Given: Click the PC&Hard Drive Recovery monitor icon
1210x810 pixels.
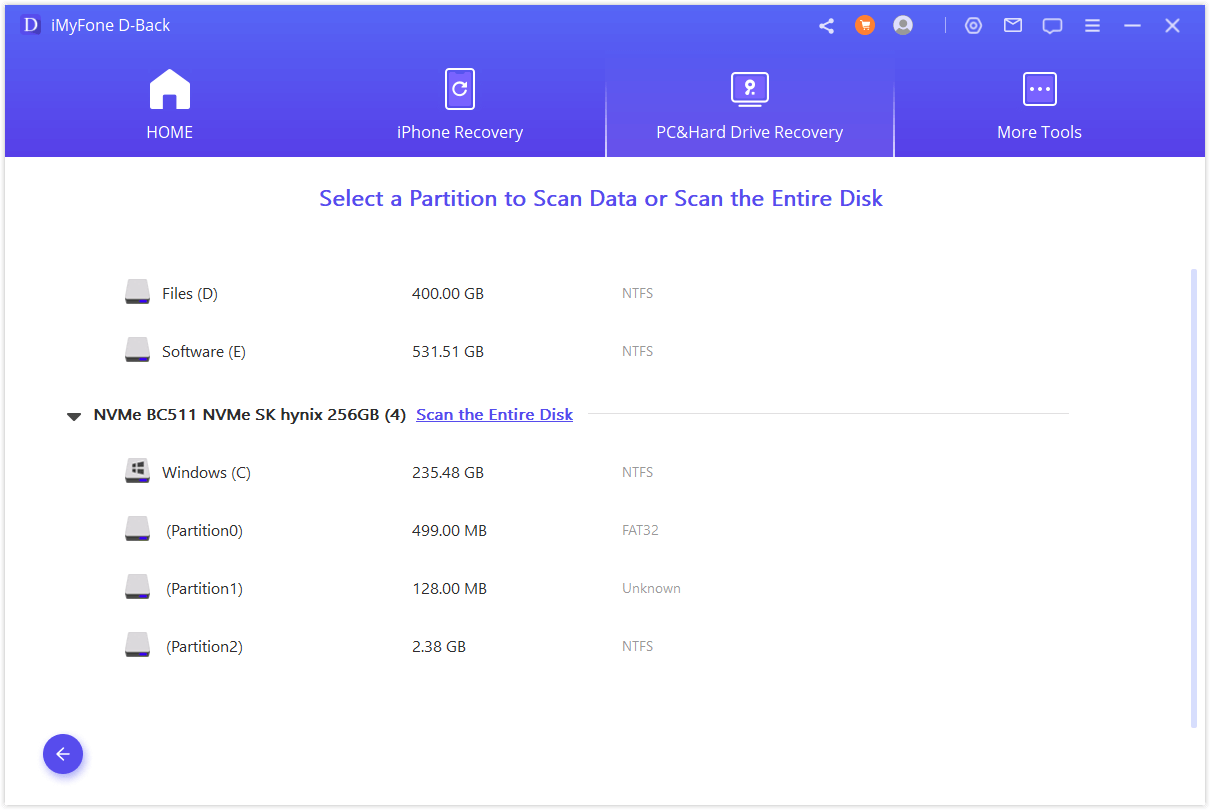Looking at the screenshot, I should (x=750, y=89).
